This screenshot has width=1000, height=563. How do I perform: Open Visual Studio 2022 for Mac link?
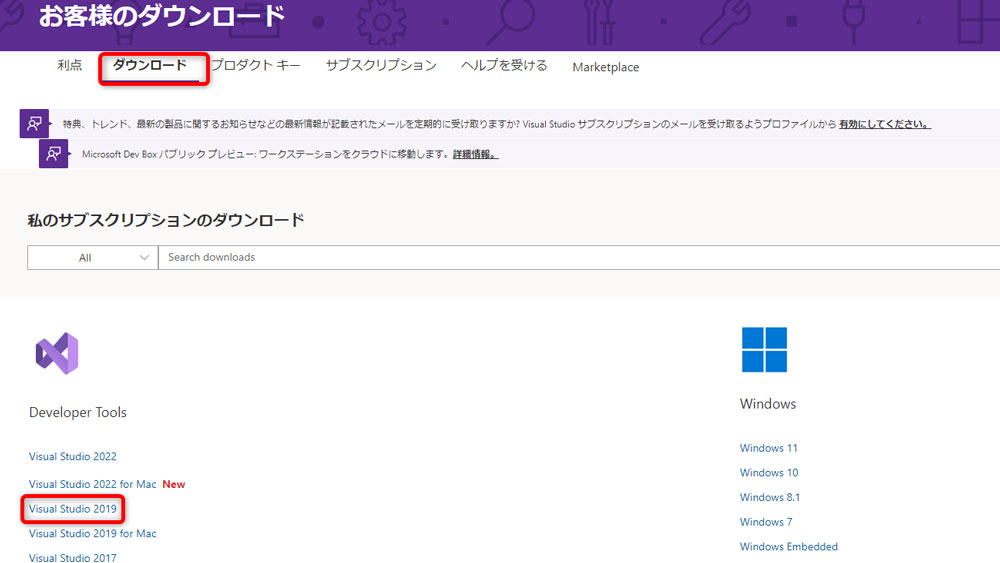click(x=92, y=485)
